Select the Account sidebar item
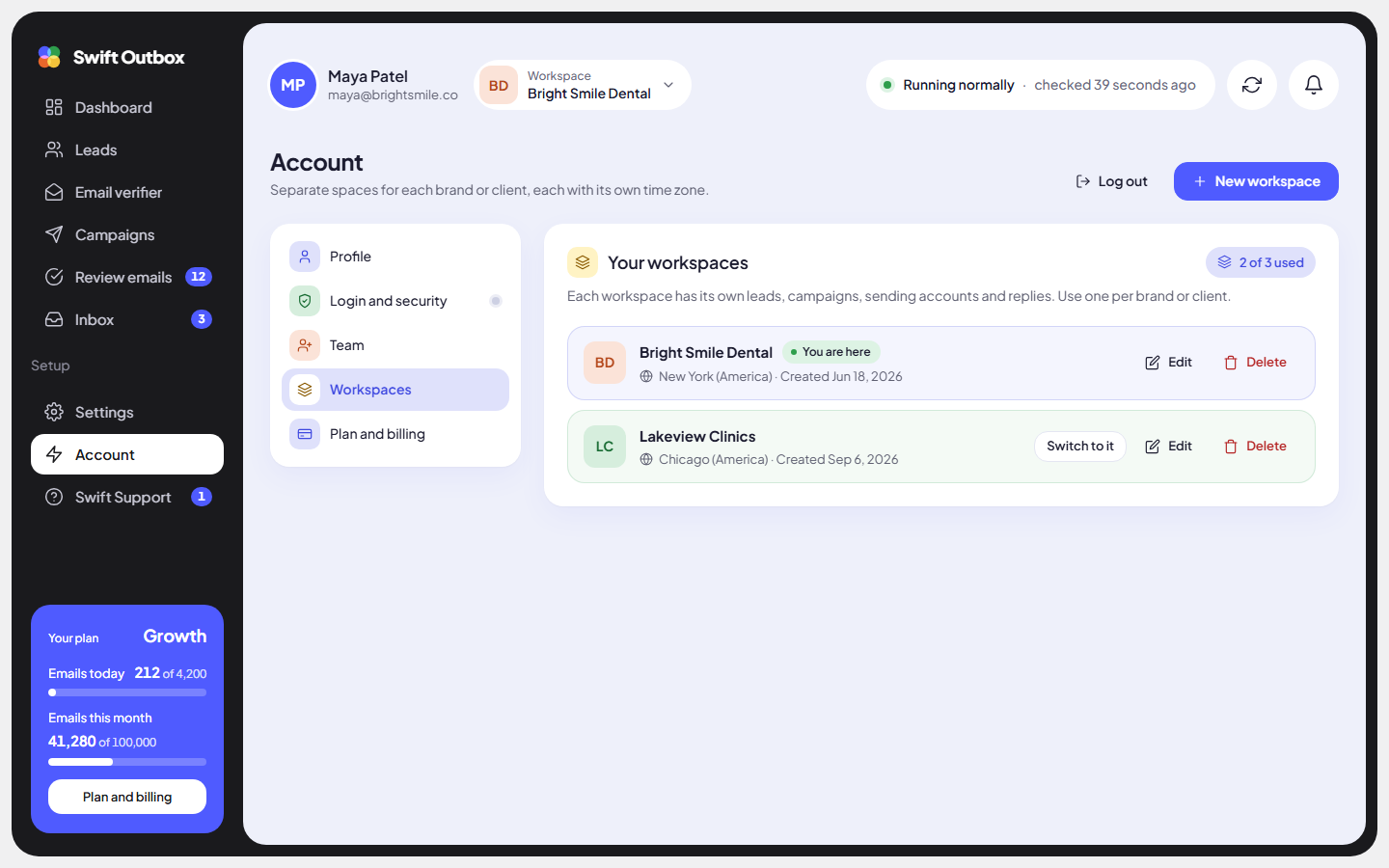Viewport: 1389px width, 868px height. pyautogui.click(x=127, y=454)
